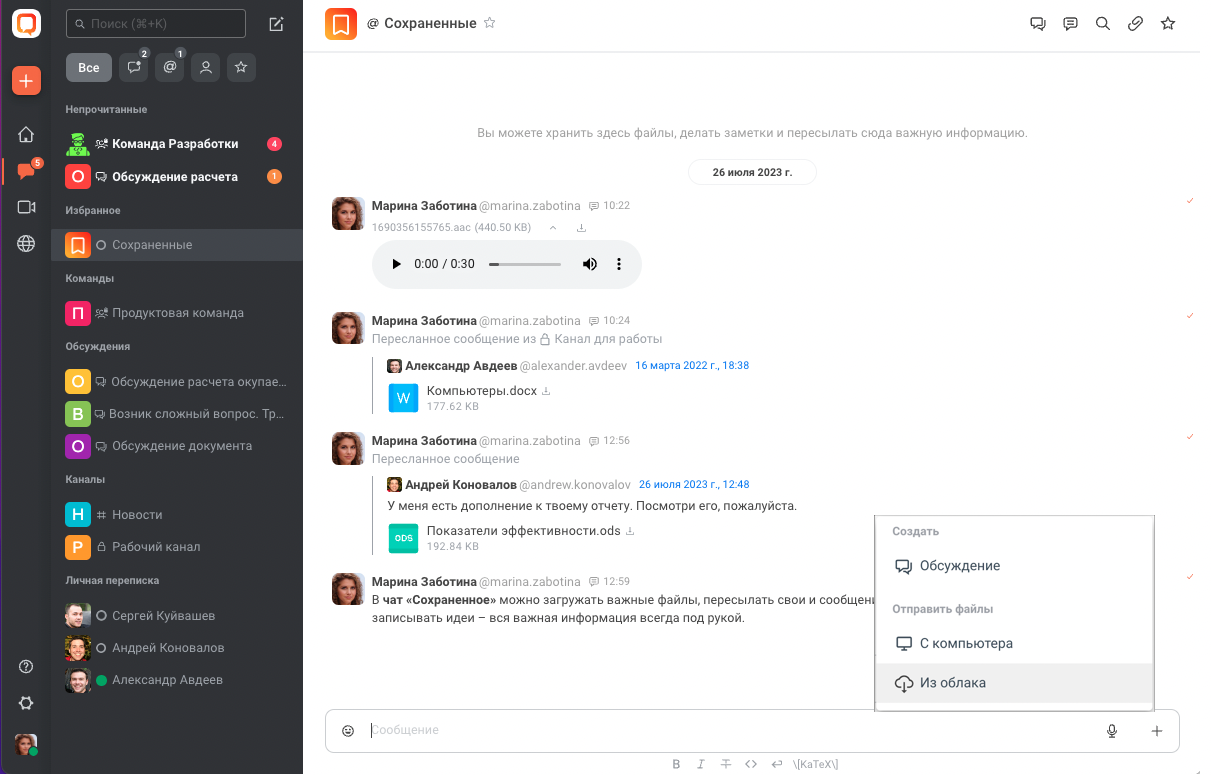1211x775 pixels.
Task: Click the search icon in chat header
Action: (x=1103, y=24)
